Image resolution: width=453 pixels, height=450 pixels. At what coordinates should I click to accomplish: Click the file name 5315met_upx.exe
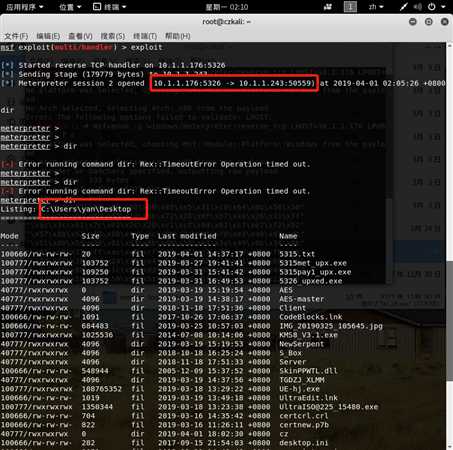[313, 263]
